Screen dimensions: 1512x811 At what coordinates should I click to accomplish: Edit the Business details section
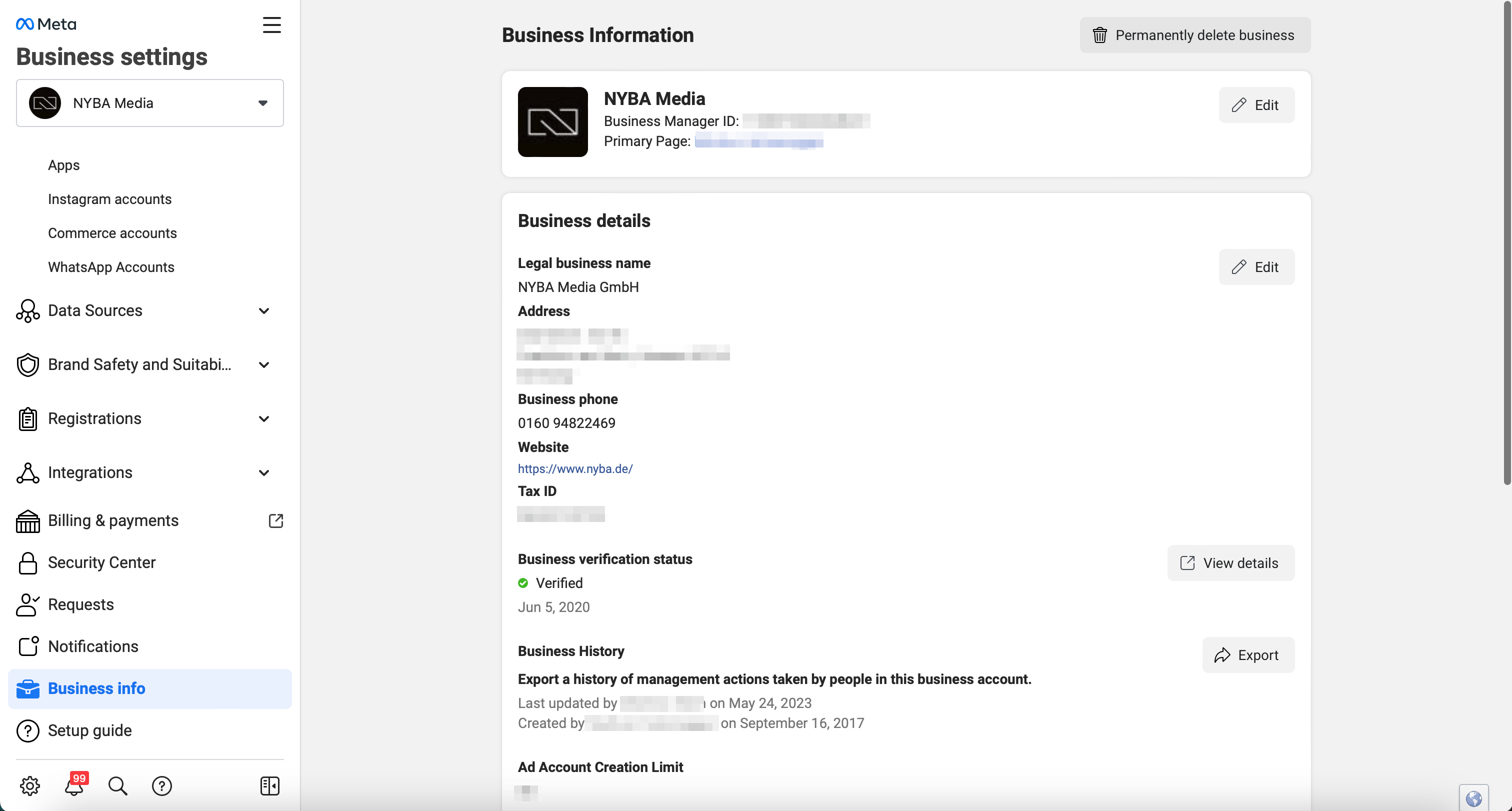click(x=1256, y=267)
